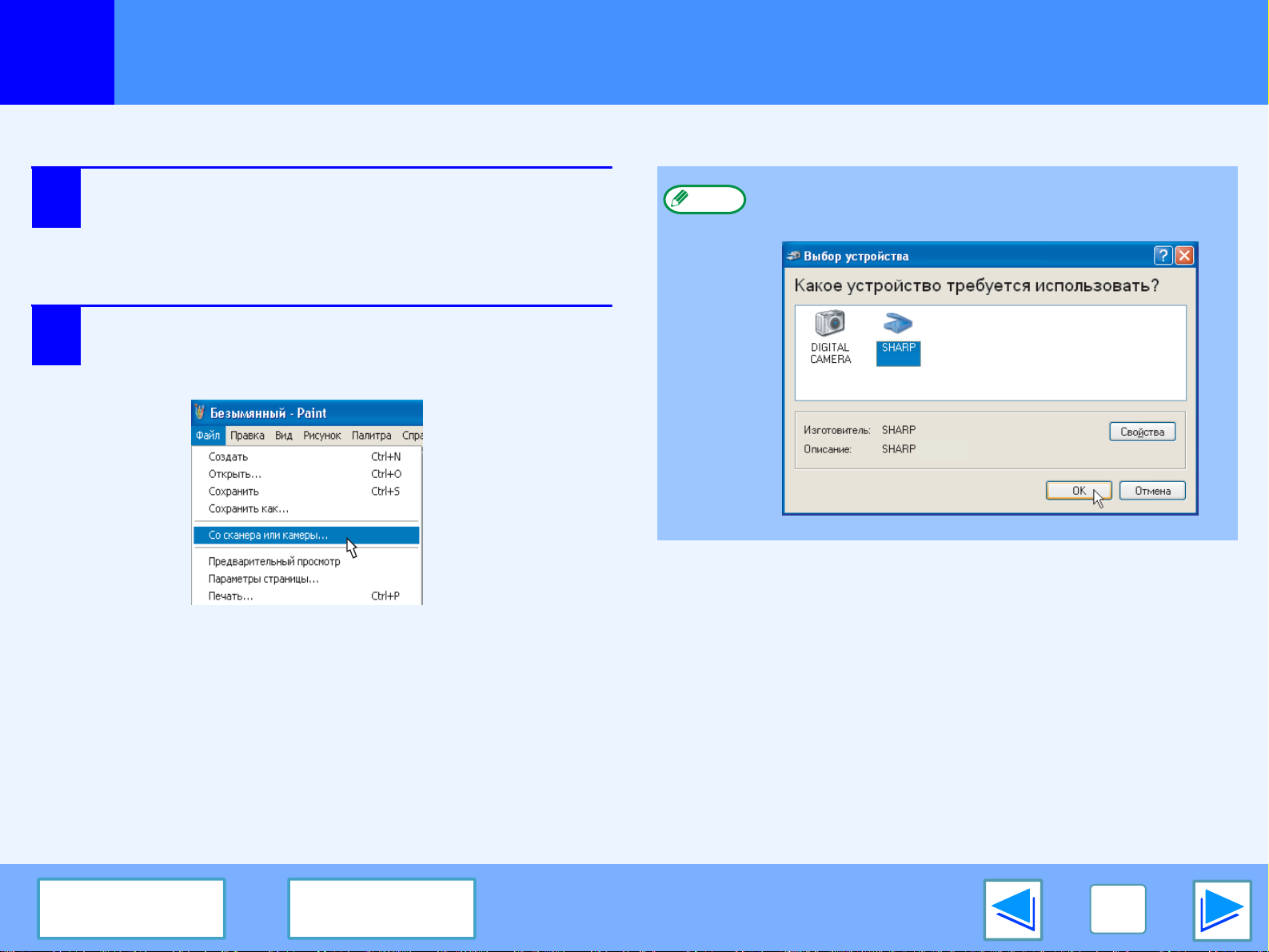Open the Палитра menu

click(x=371, y=436)
